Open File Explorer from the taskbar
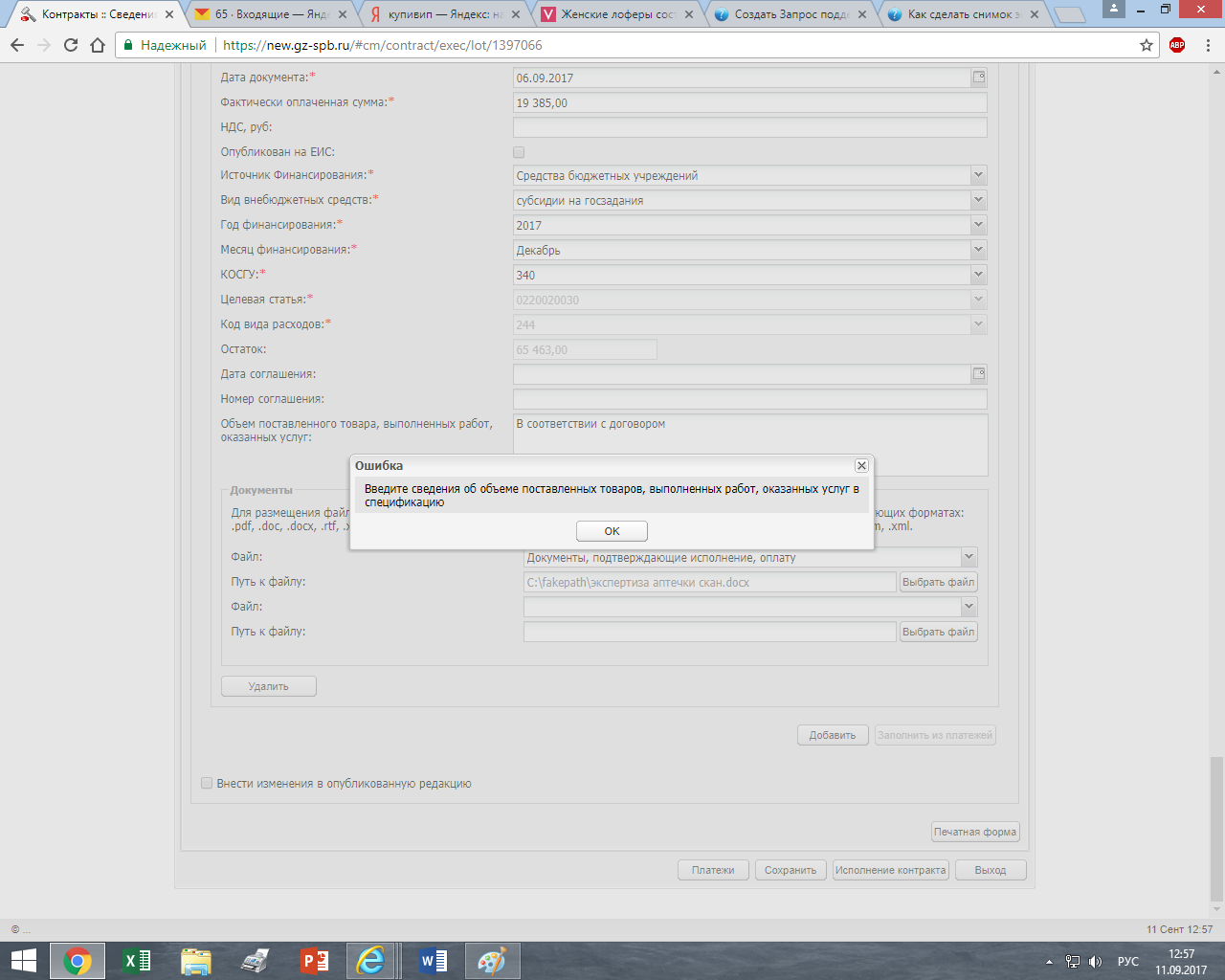This screenshot has width=1225, height=980. point(196,961)
